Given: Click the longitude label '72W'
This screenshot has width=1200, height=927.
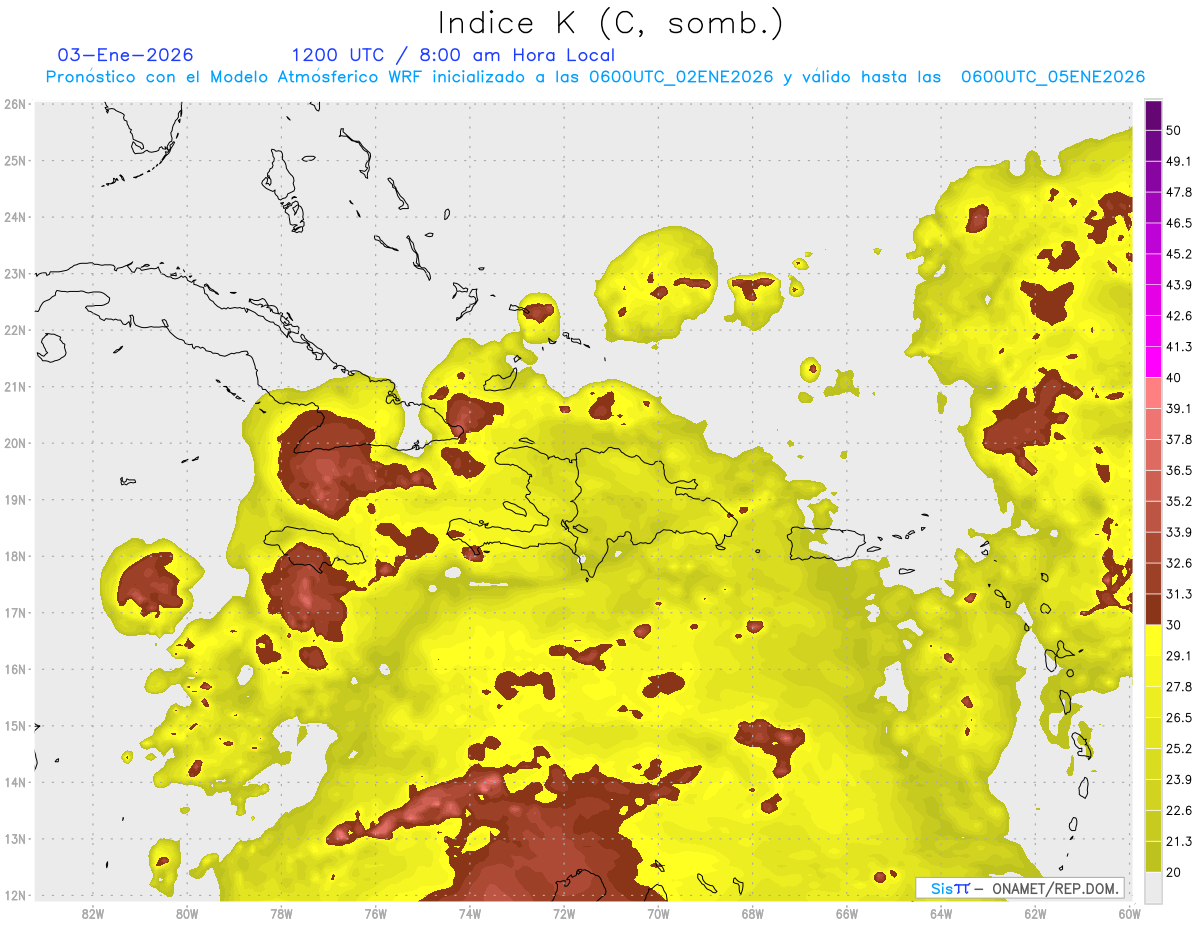Looking at the screenshot, I should 564,915.
